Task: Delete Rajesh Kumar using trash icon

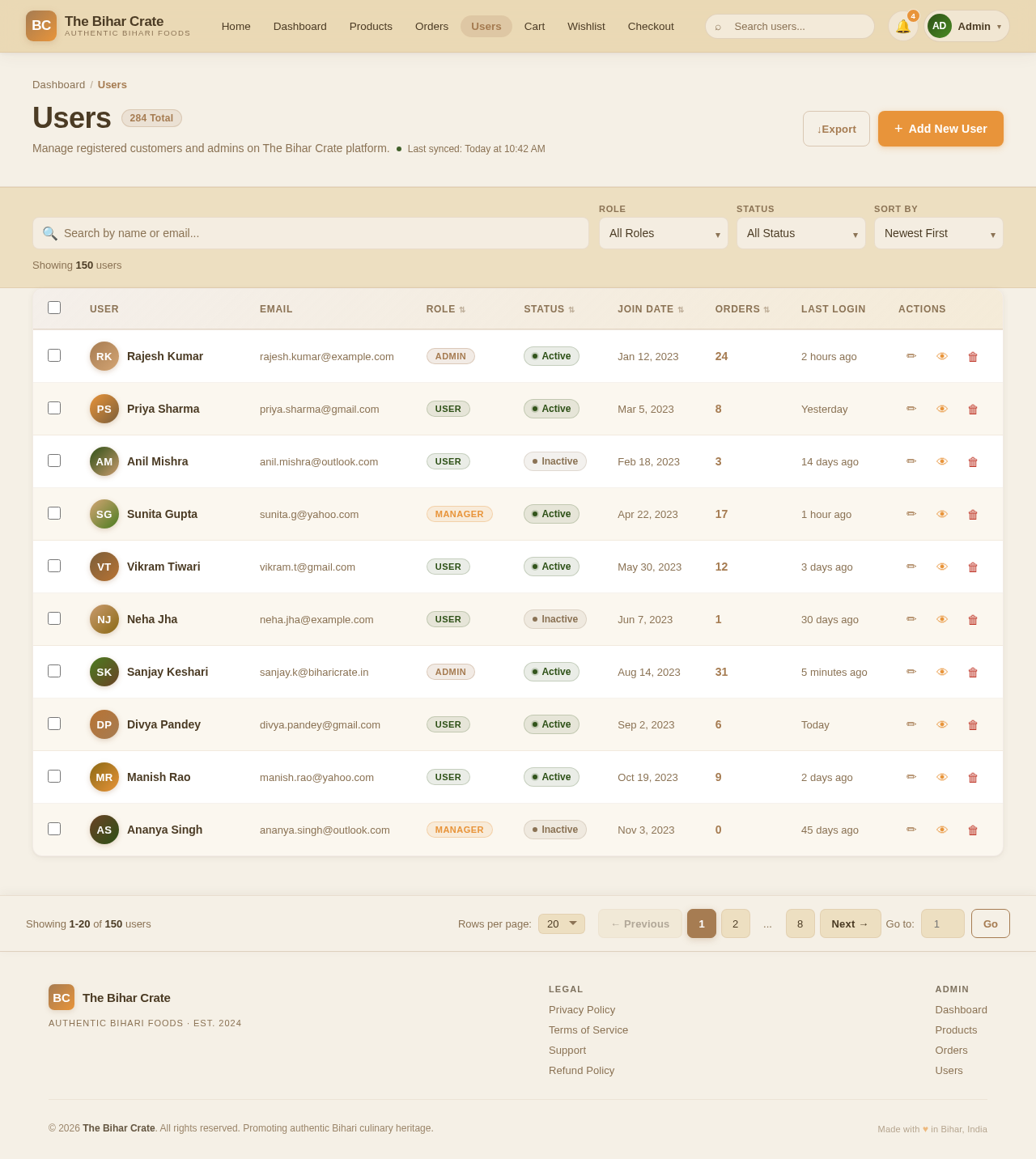Action: pos(973,356)
